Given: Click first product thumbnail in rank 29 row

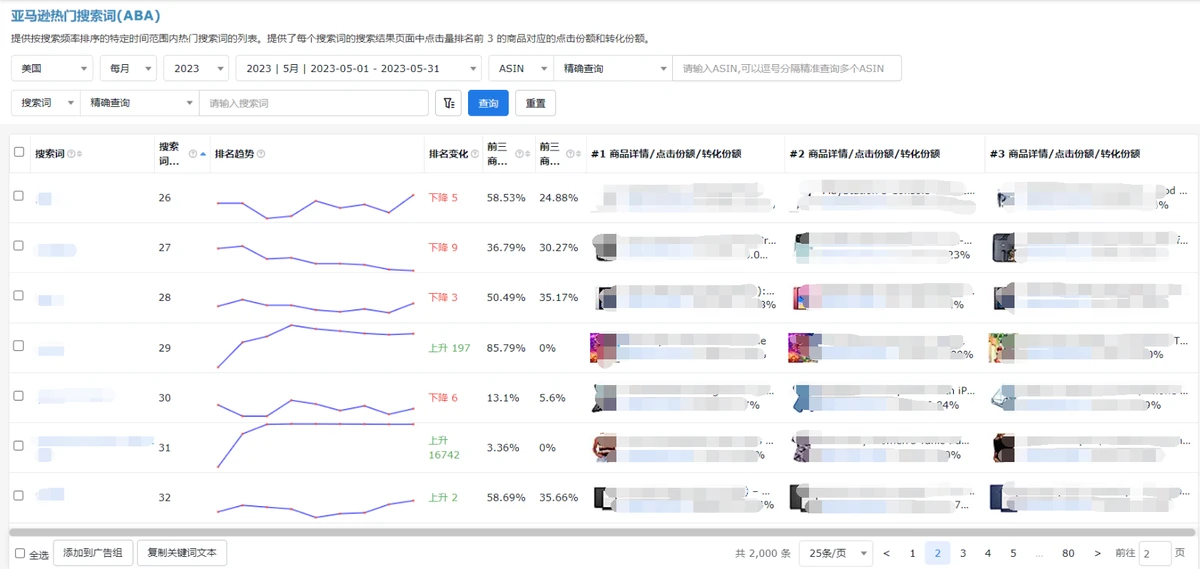Looking at the screenshot, I should click(601, 346).
